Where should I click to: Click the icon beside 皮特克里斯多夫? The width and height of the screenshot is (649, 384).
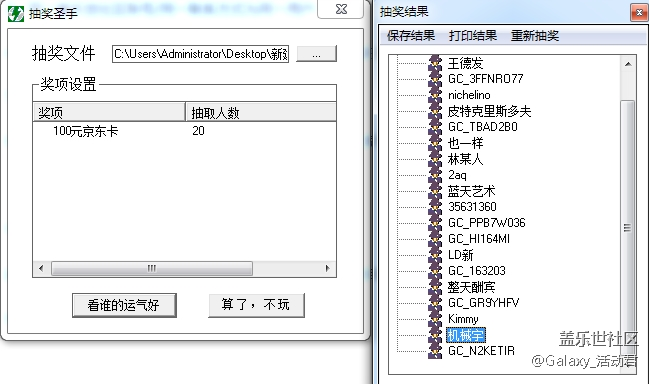(x=435, y=111)
